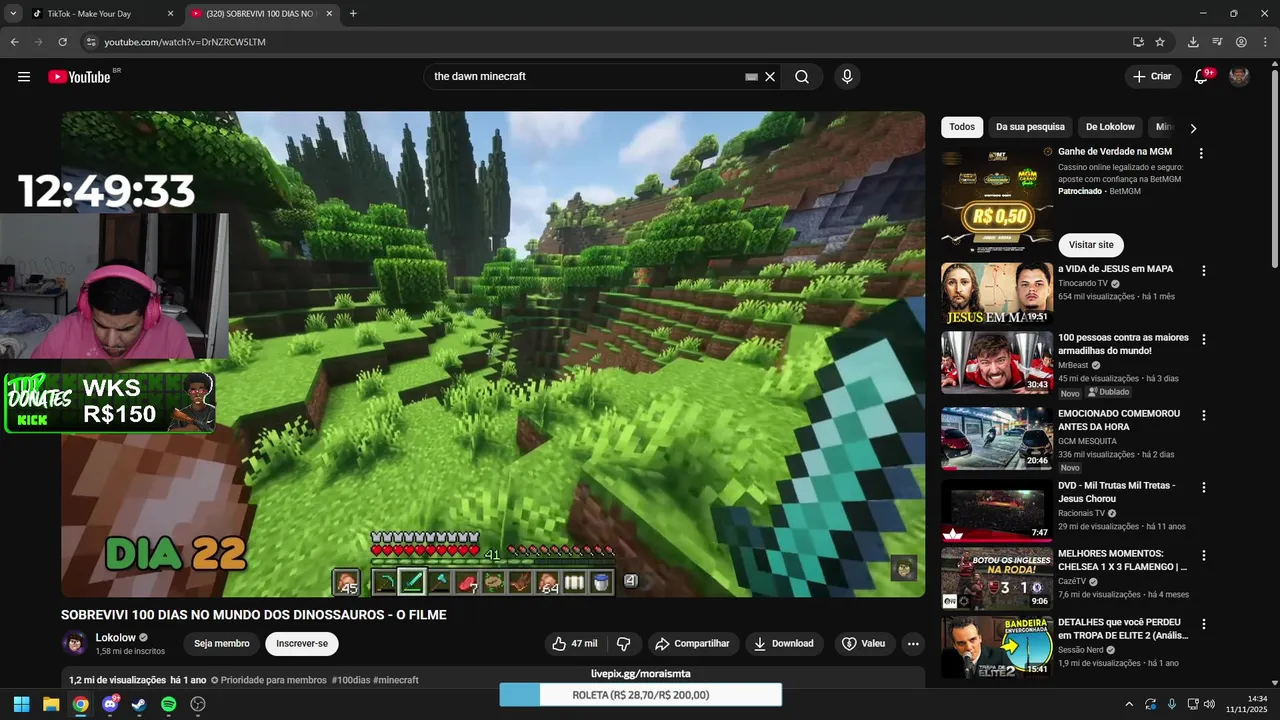Click the Compartilhar button

click(x=693, y=644)
